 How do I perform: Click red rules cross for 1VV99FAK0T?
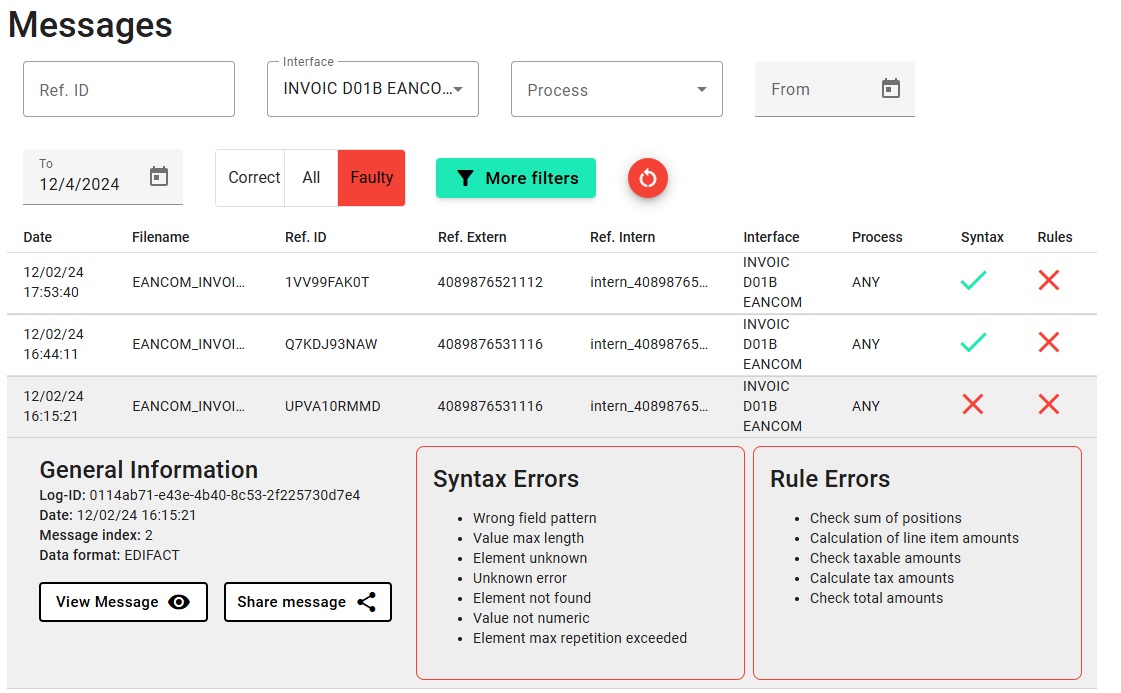click(x=1048, y=282)
